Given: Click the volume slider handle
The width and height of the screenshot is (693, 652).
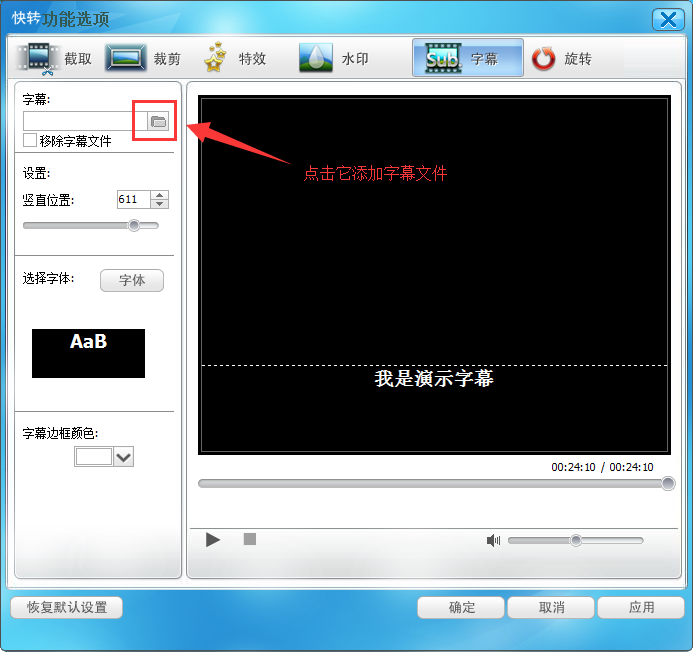Looking at the screenshot, I should pyautogui.click(x=575, y=540).
